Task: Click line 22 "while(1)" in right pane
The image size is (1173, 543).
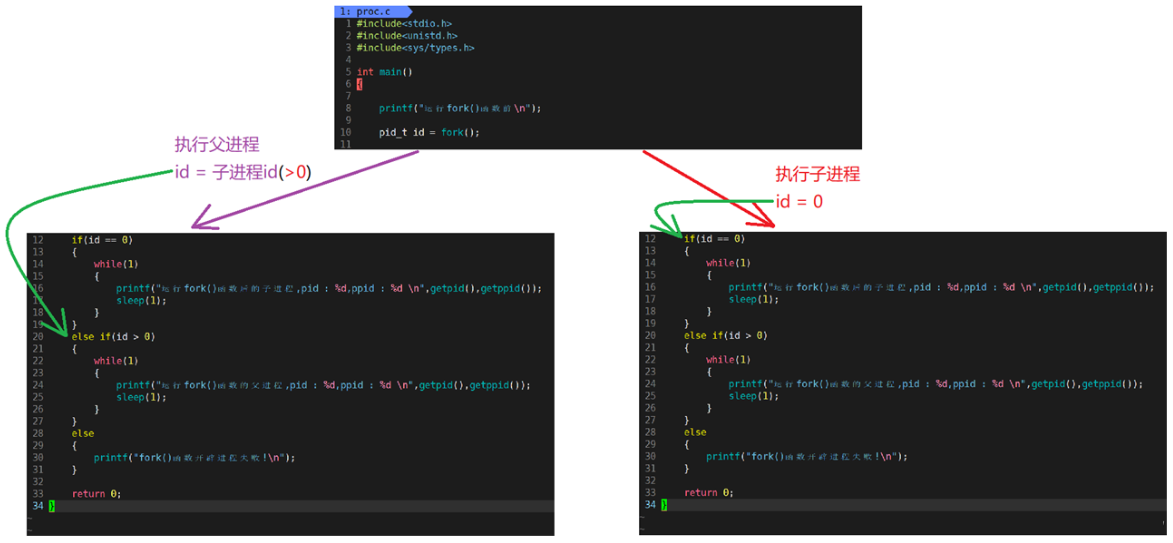Action: click(x=729, y=359)
